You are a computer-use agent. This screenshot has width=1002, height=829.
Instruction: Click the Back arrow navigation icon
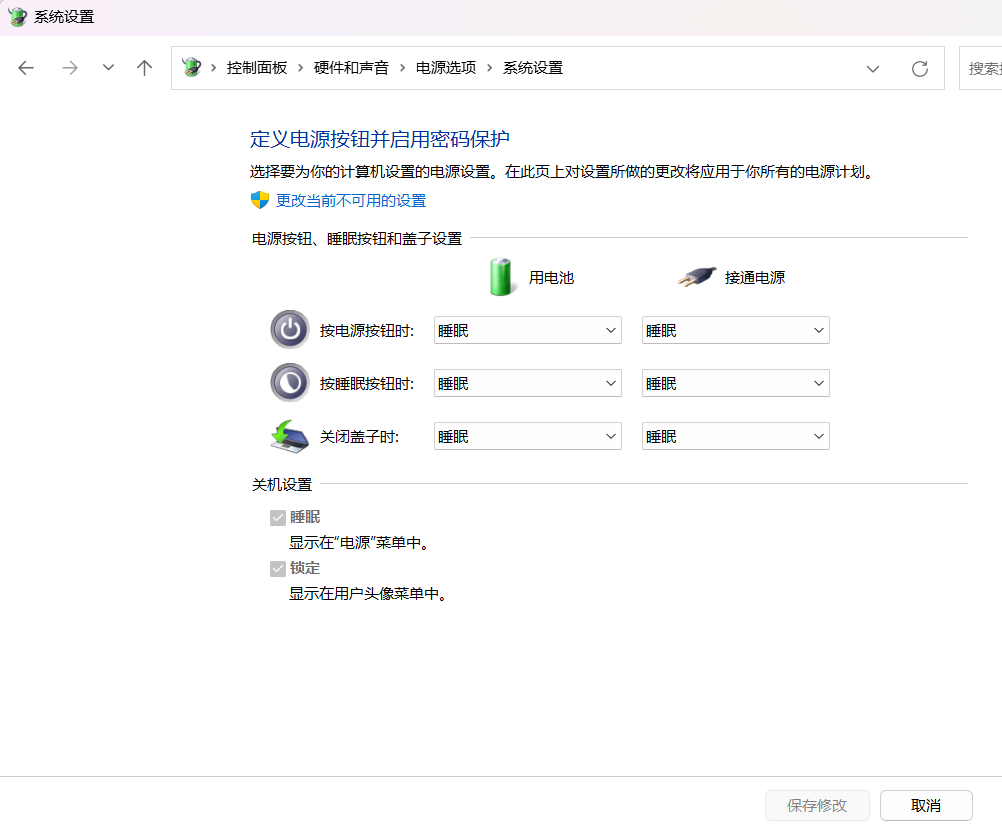pyautogui.click(x=26, y=68)
